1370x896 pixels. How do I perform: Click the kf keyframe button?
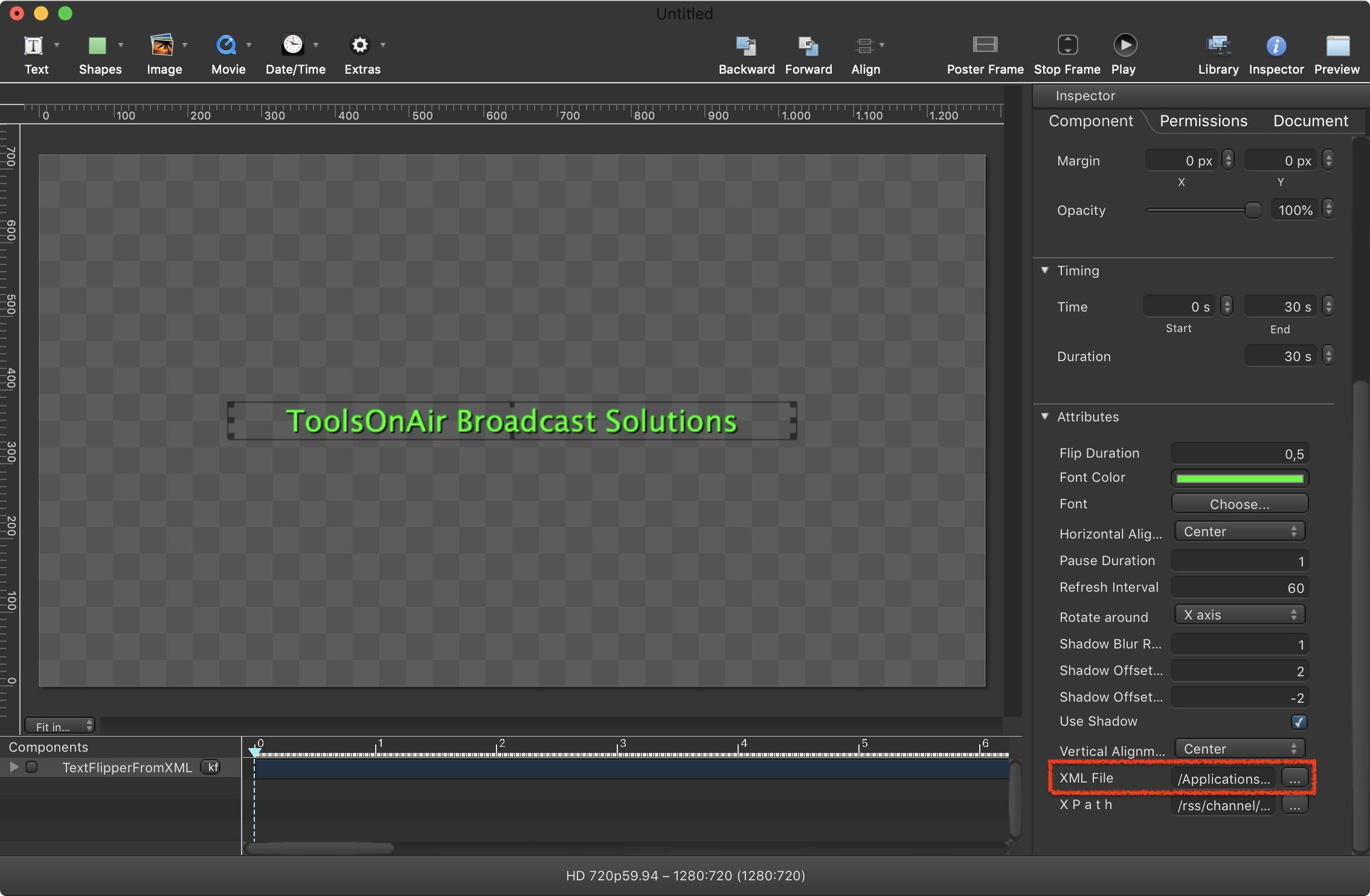[211, 767]
